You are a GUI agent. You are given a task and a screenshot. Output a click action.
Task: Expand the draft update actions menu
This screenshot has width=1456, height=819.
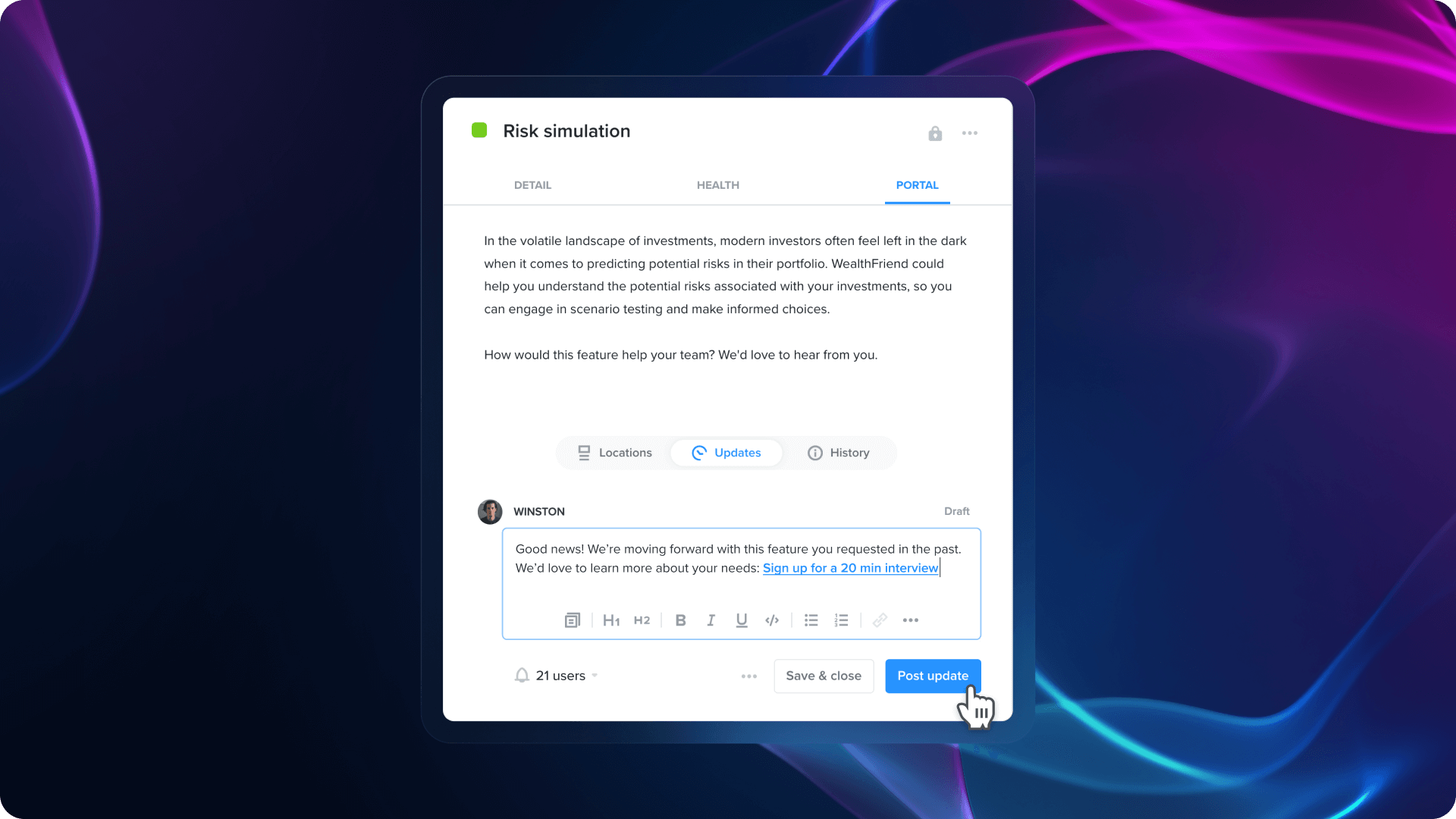coord(749,675)
